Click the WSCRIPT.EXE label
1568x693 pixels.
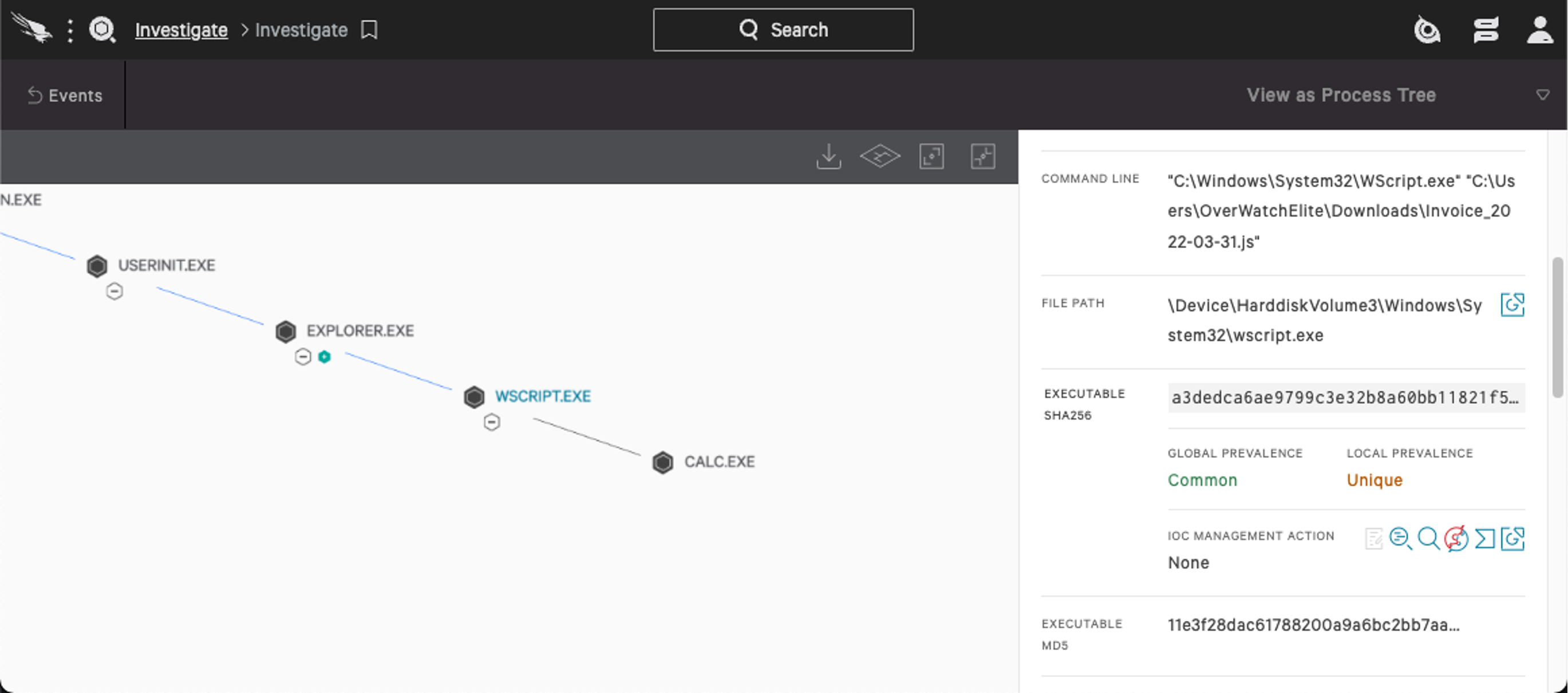543,396
